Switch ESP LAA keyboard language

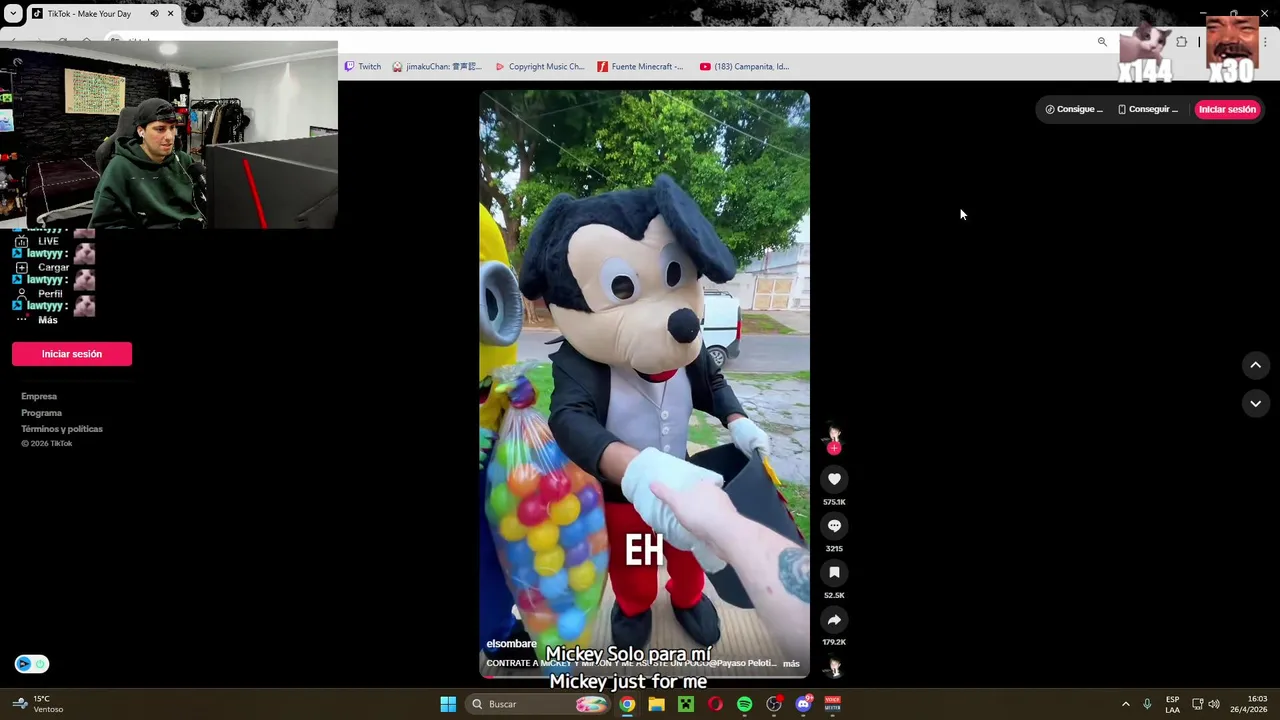click(x=1172, y=704)
